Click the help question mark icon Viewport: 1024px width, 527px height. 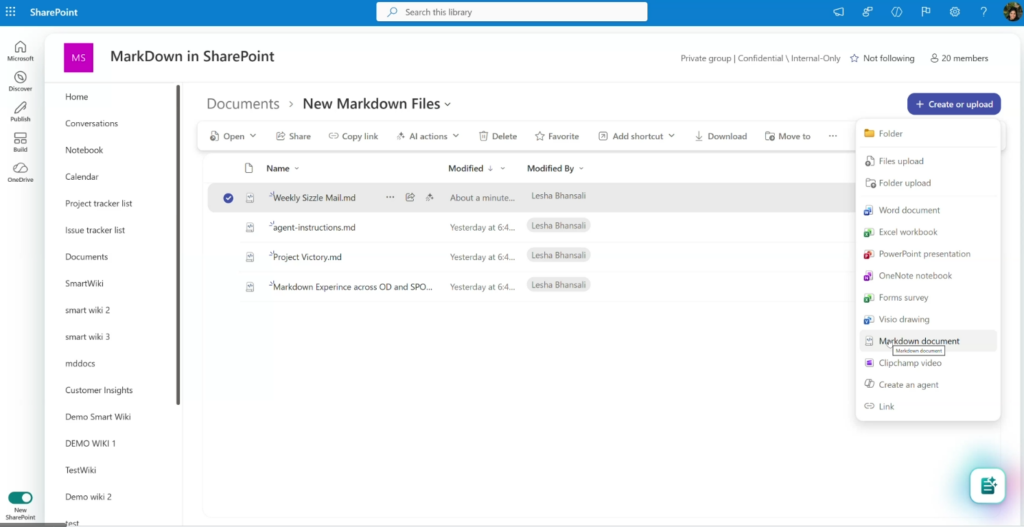click(984, 12)
